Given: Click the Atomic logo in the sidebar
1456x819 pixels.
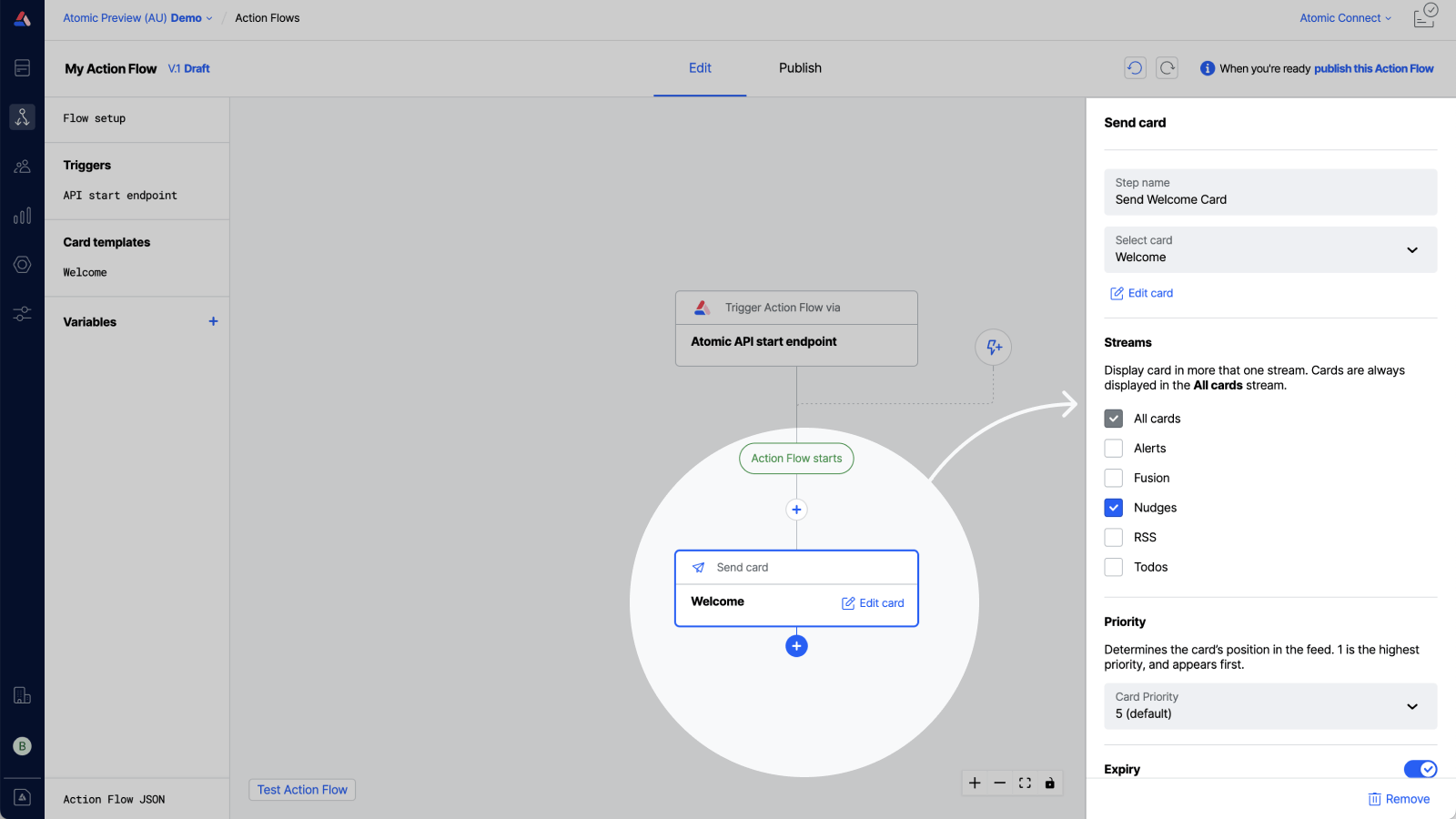Looking at the screenshot, I should (22, 18).
